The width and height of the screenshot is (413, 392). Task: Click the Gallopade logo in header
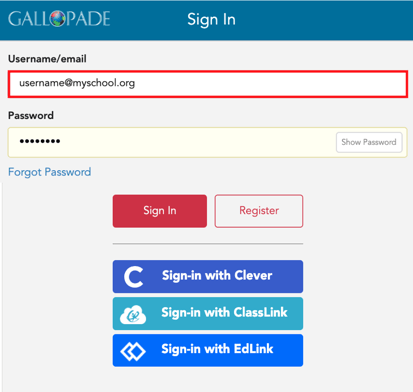pos(59,19)
